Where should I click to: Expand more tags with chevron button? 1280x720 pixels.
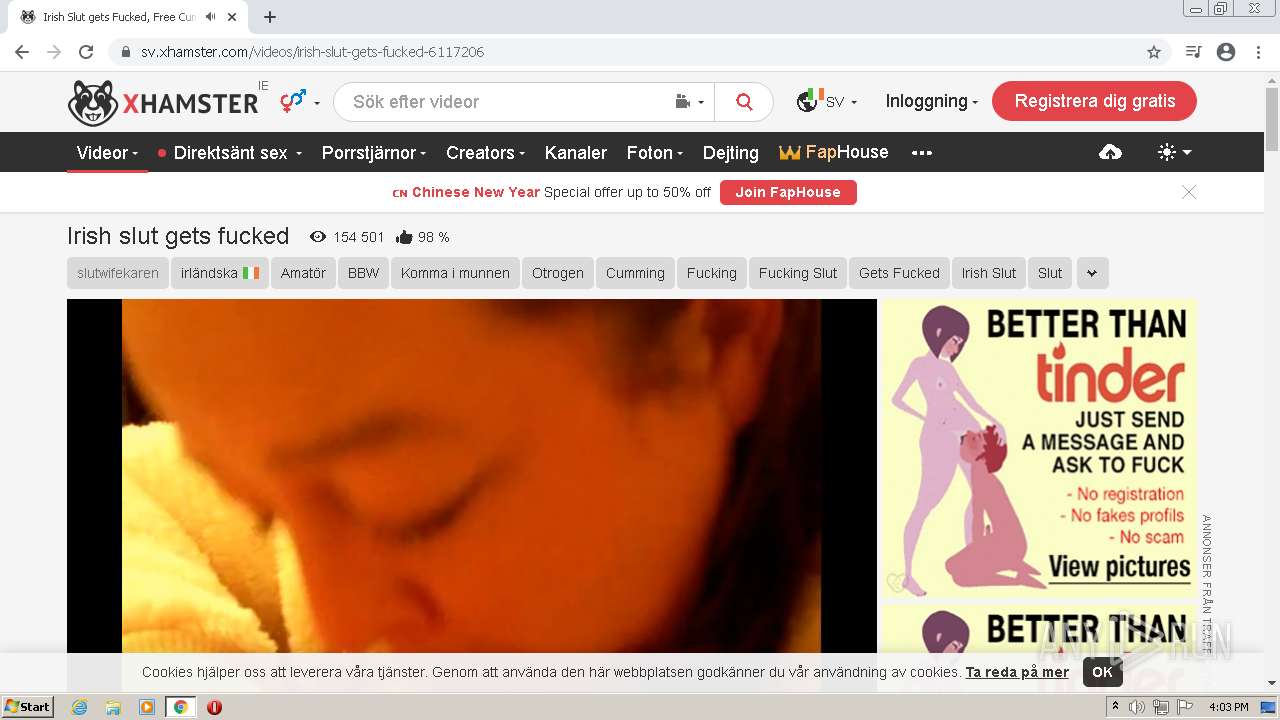coord(1092,273)
